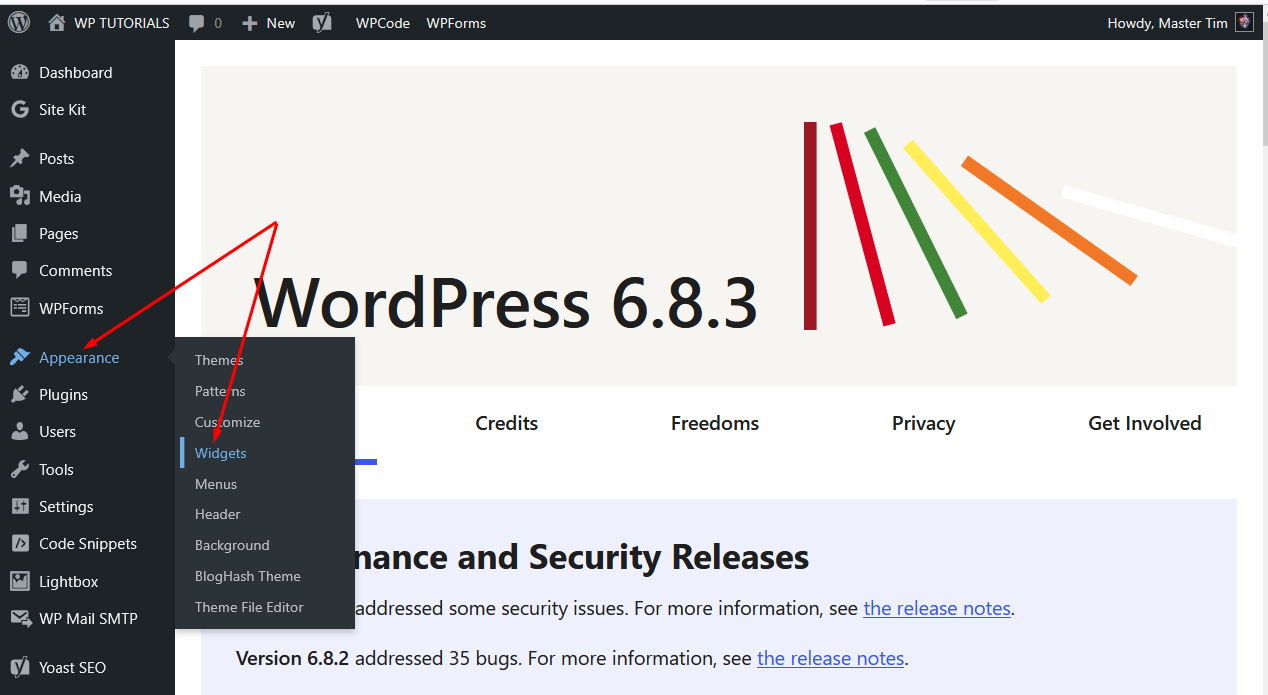Open Dashboard via its gauge icon
This screenshot has height=695, width=1268.
point(19,73)
